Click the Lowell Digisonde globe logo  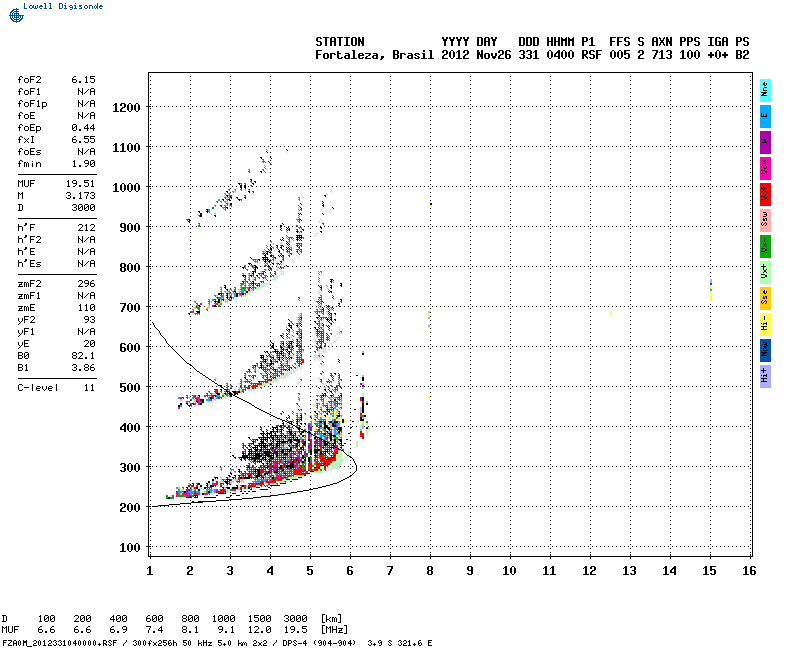pyautogui.click(x=16, y=15)
